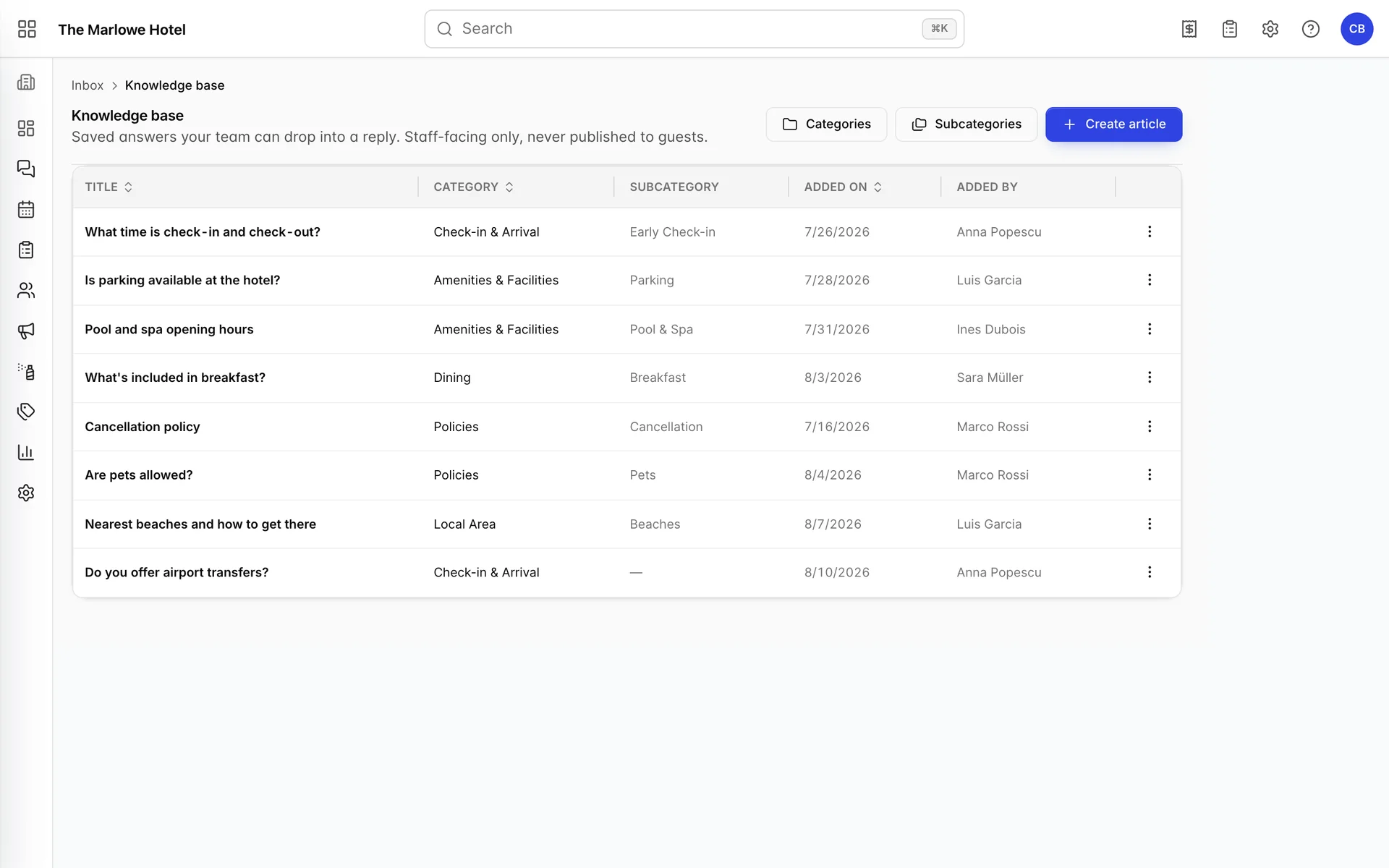Open the analytics bar chart sidebar icon

point(26,452)
